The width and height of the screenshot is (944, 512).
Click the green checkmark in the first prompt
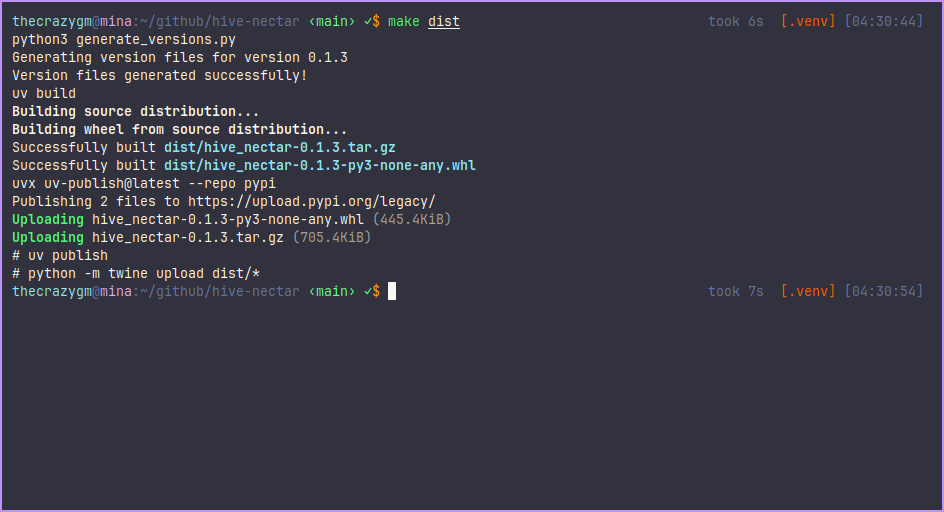point(367,21)
